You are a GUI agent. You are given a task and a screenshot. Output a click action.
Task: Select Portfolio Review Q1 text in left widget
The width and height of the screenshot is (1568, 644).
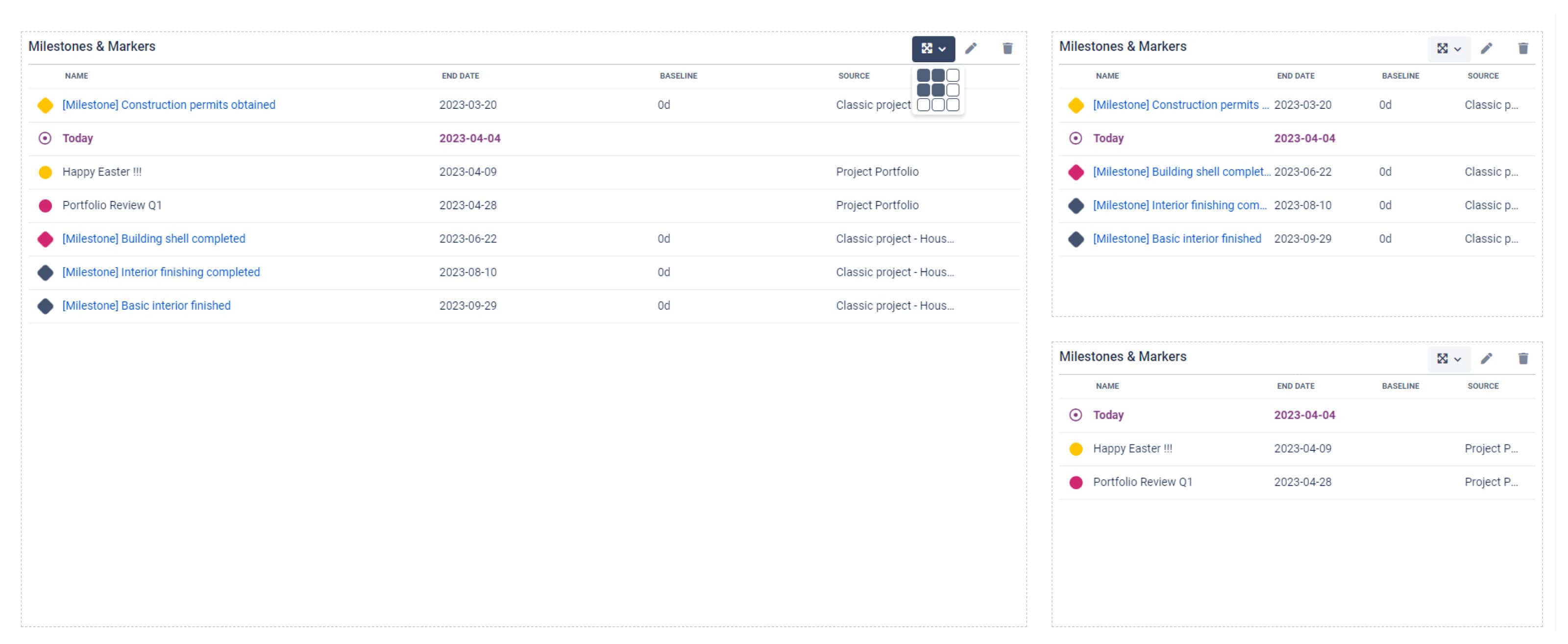(x=112, y=205)
